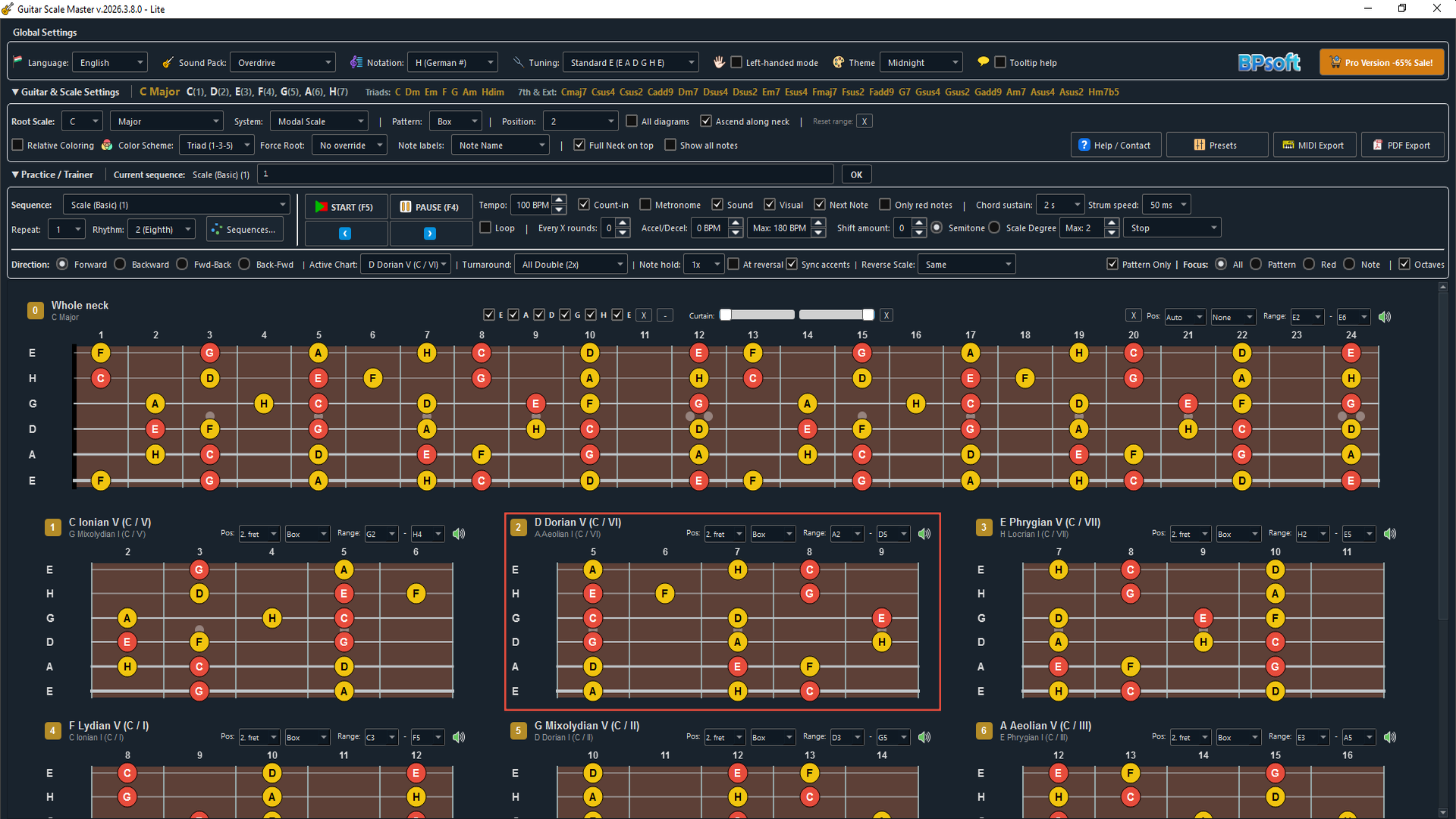
Task: Open Help / Contact
Action: (x=1116, y=145)
